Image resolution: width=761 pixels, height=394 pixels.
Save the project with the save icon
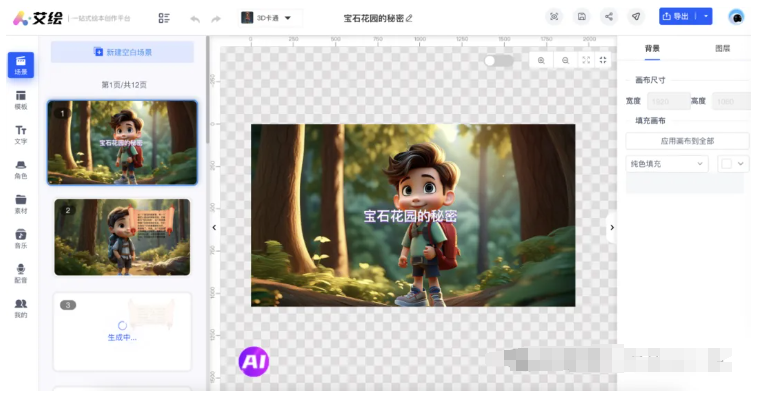click(x=581, y=17)
